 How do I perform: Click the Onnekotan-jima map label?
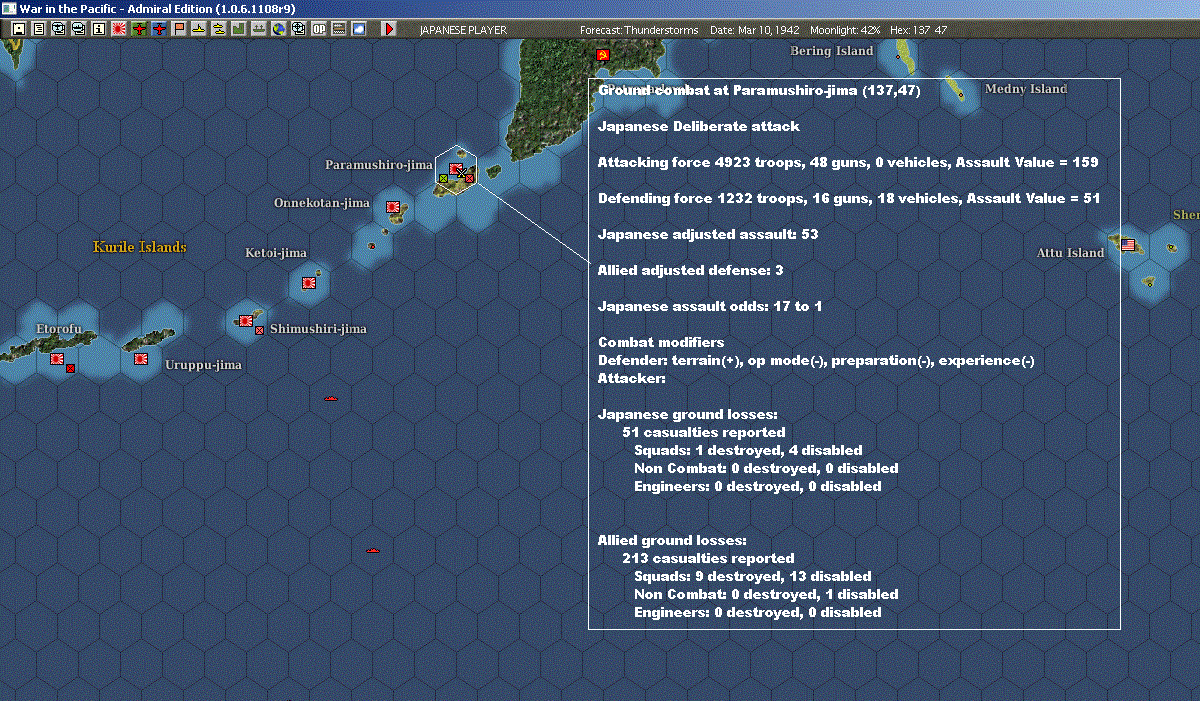[322, 203]
